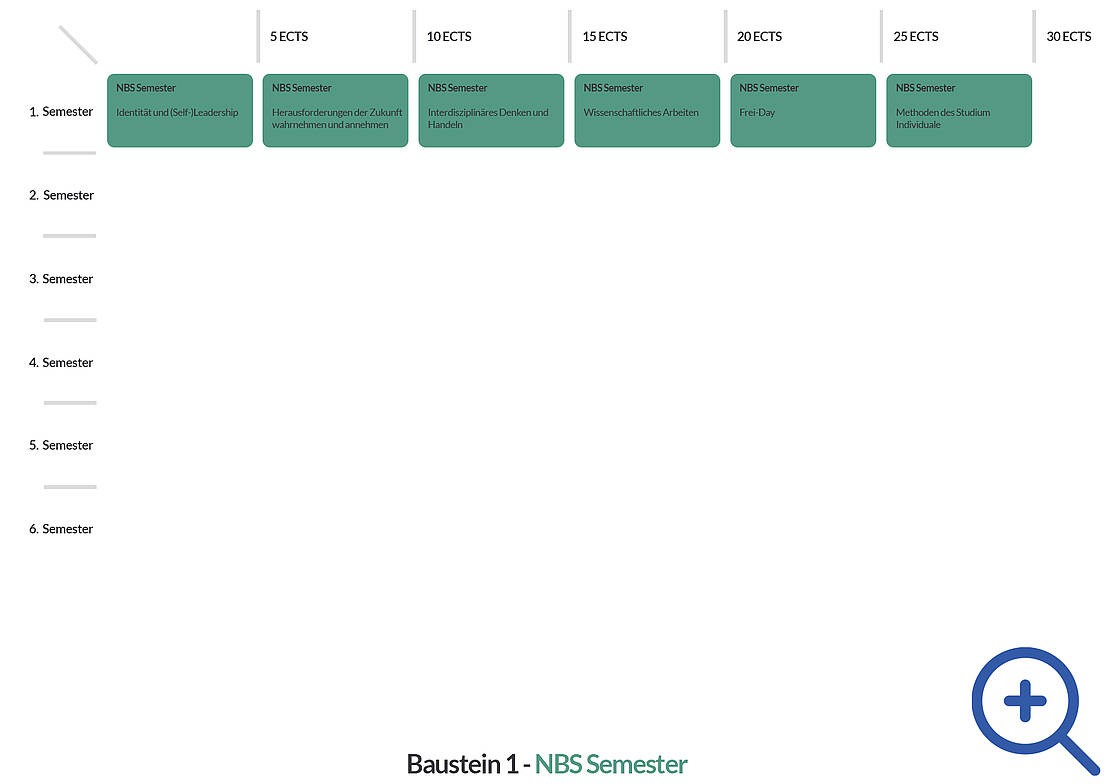The image size is (1110, 784).
Task: Click the green NBS Semester caption text
Action: point(611,765)
